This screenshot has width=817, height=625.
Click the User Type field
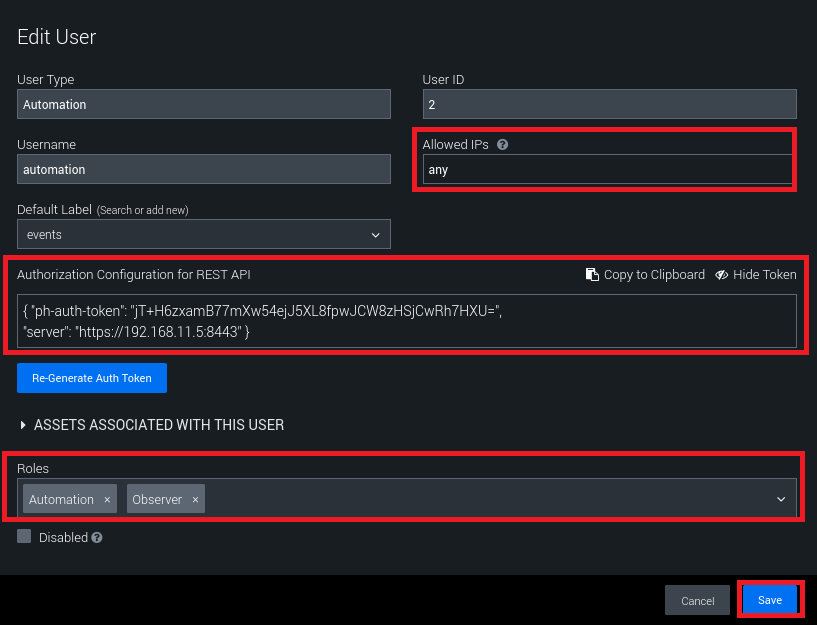pyautogui.click(x=204, y=105)
